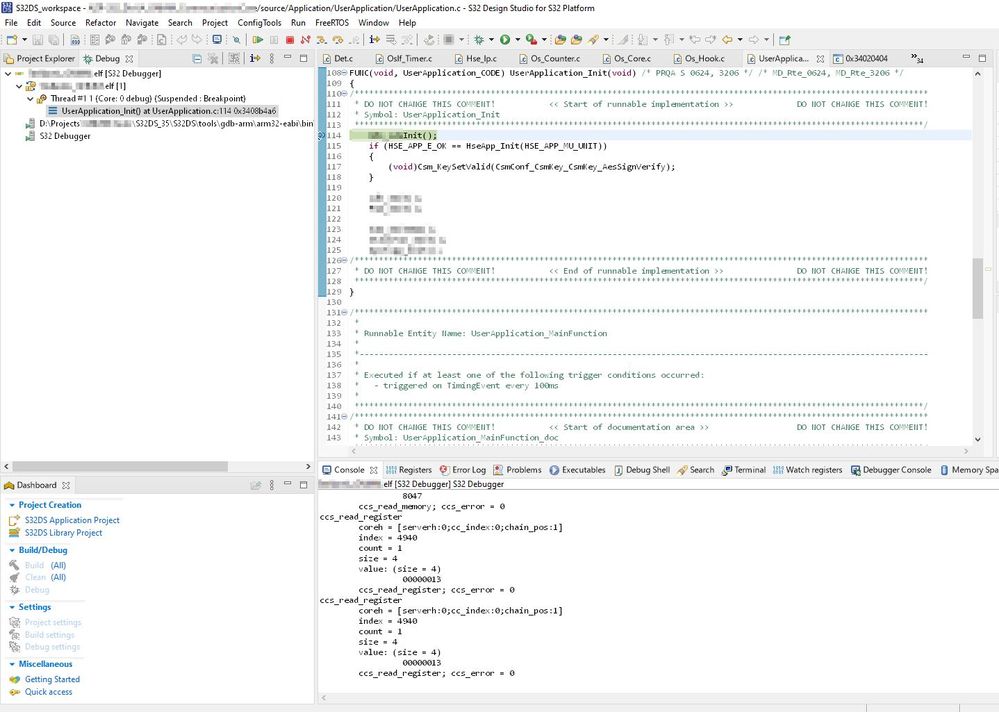
Task: Click the Step Into icon
Action: 323,39
